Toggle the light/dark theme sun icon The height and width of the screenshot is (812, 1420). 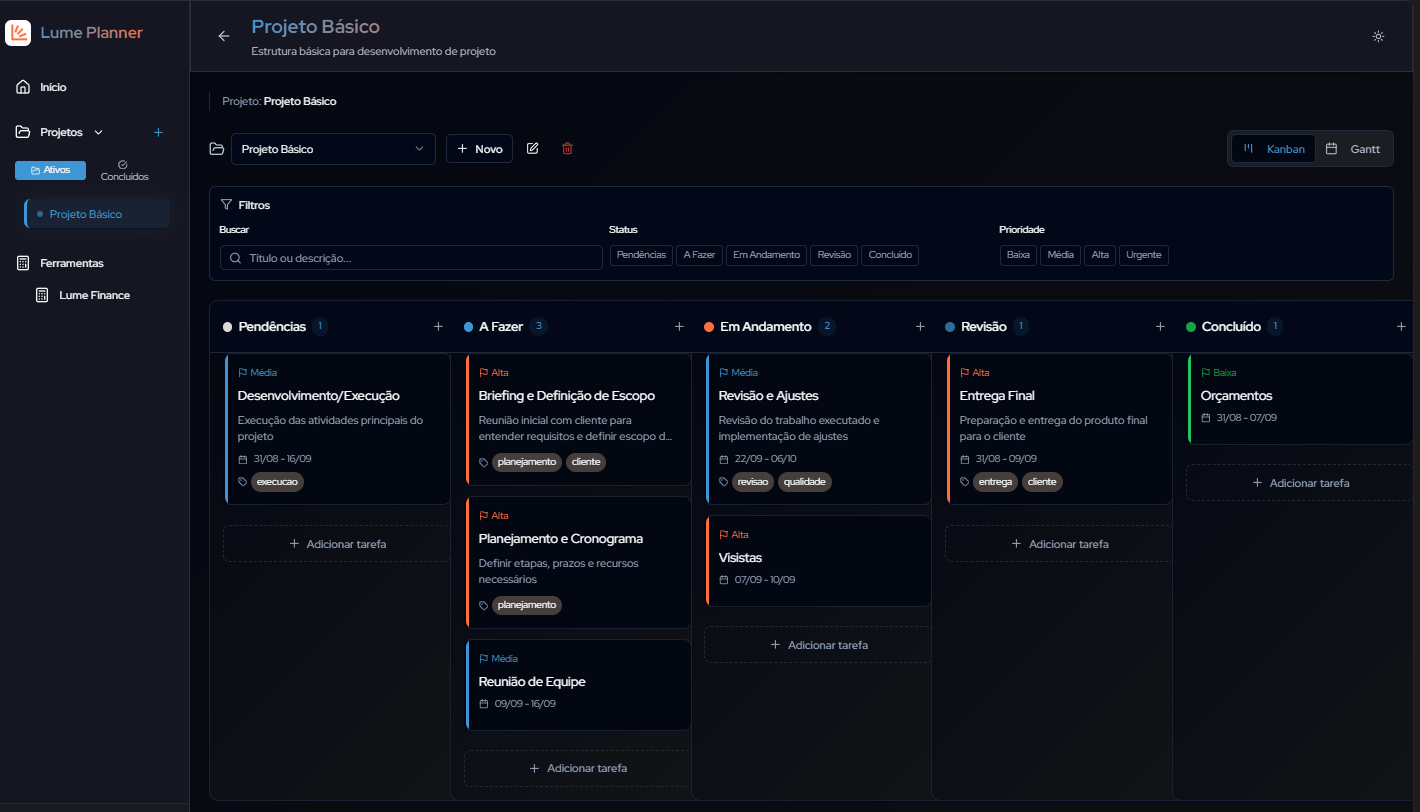(1378, 36)
